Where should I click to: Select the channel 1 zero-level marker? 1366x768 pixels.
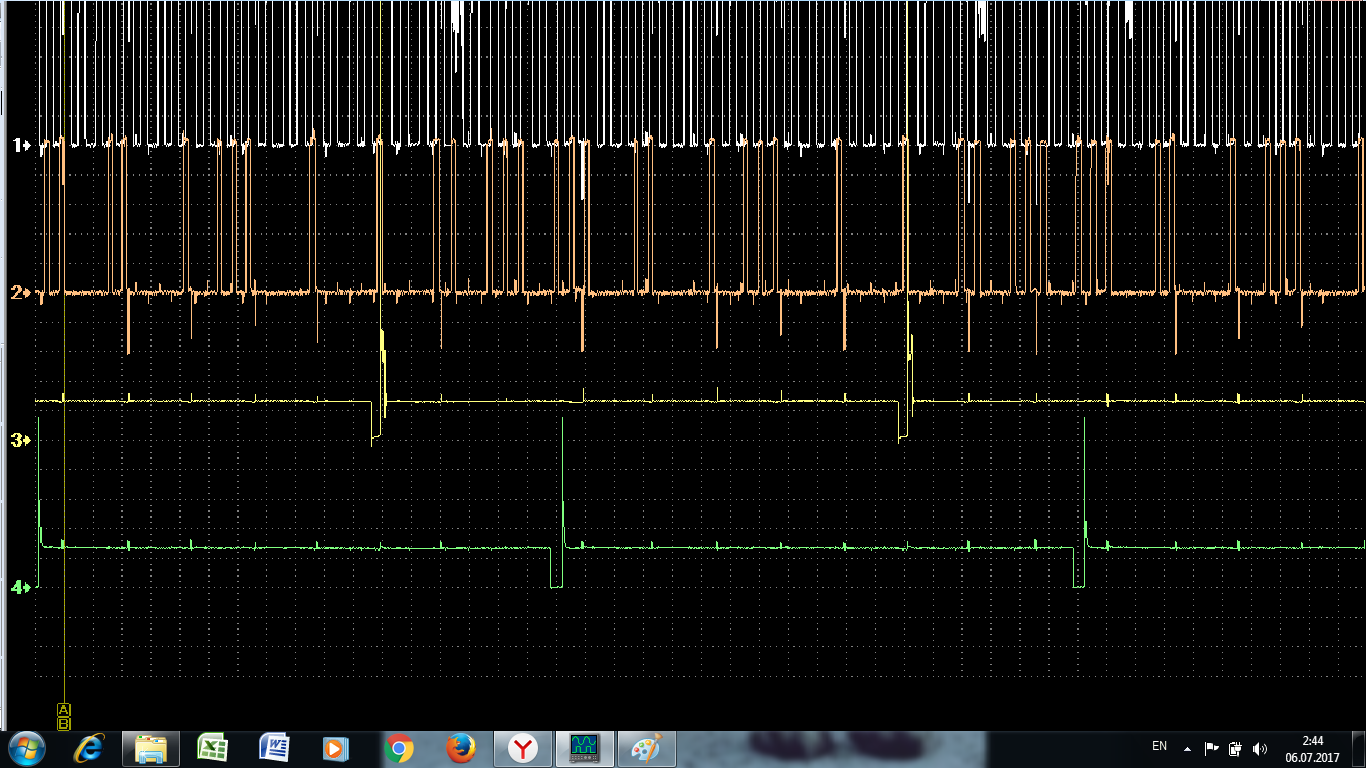pyautogui.click(x=22, y=145)
